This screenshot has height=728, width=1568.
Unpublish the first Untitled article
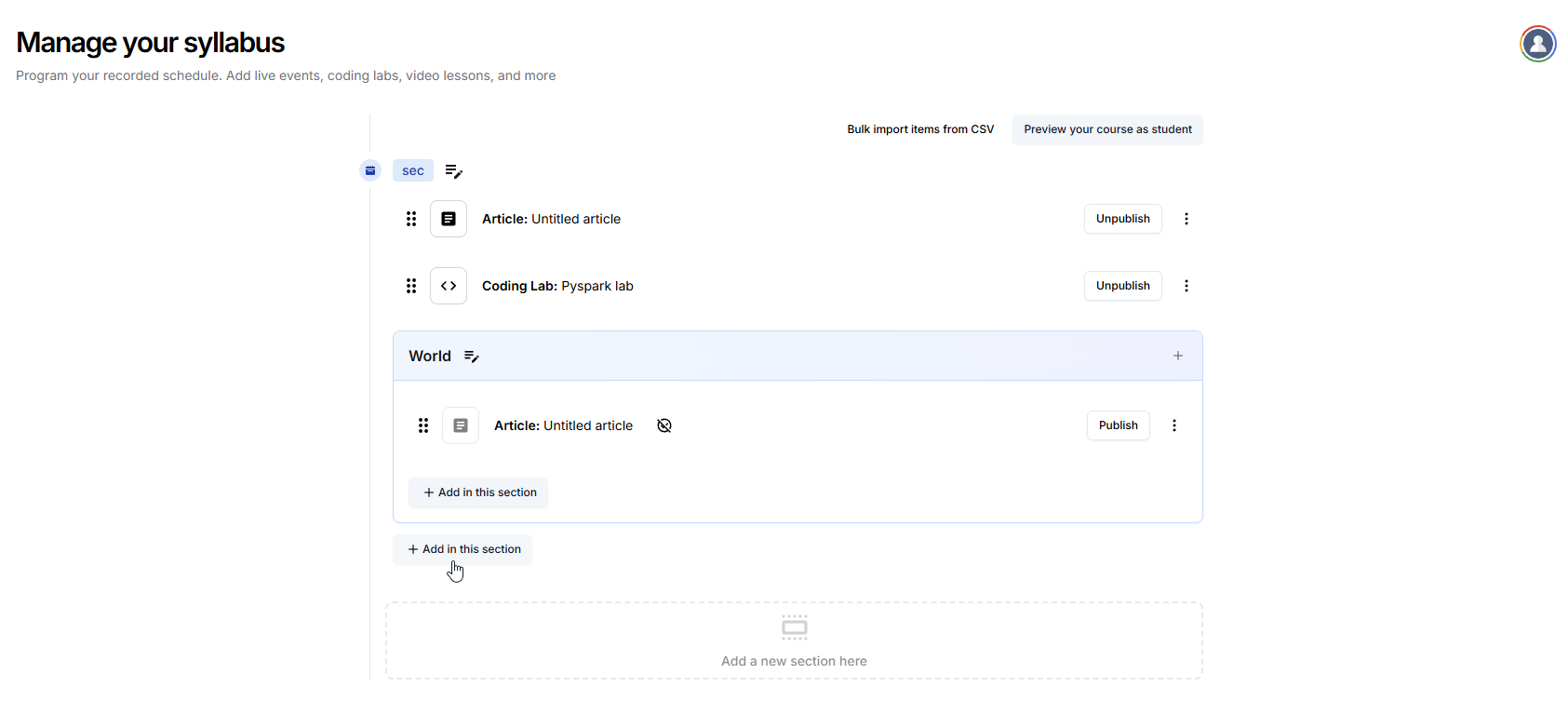pyautogui.click(x=1122, y=219)
